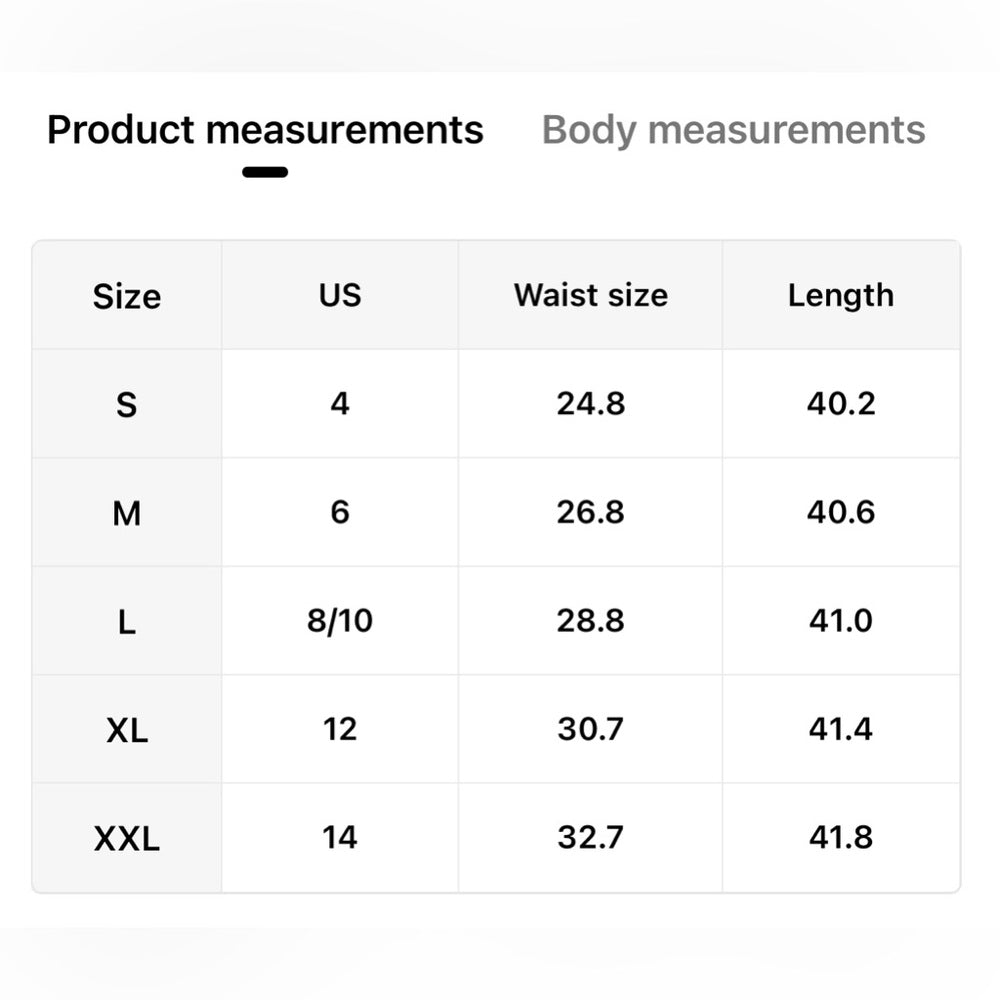1000x1000 pixels.
Task: Click the 26.8 waist measurement
Action: [x=590, y=512]
